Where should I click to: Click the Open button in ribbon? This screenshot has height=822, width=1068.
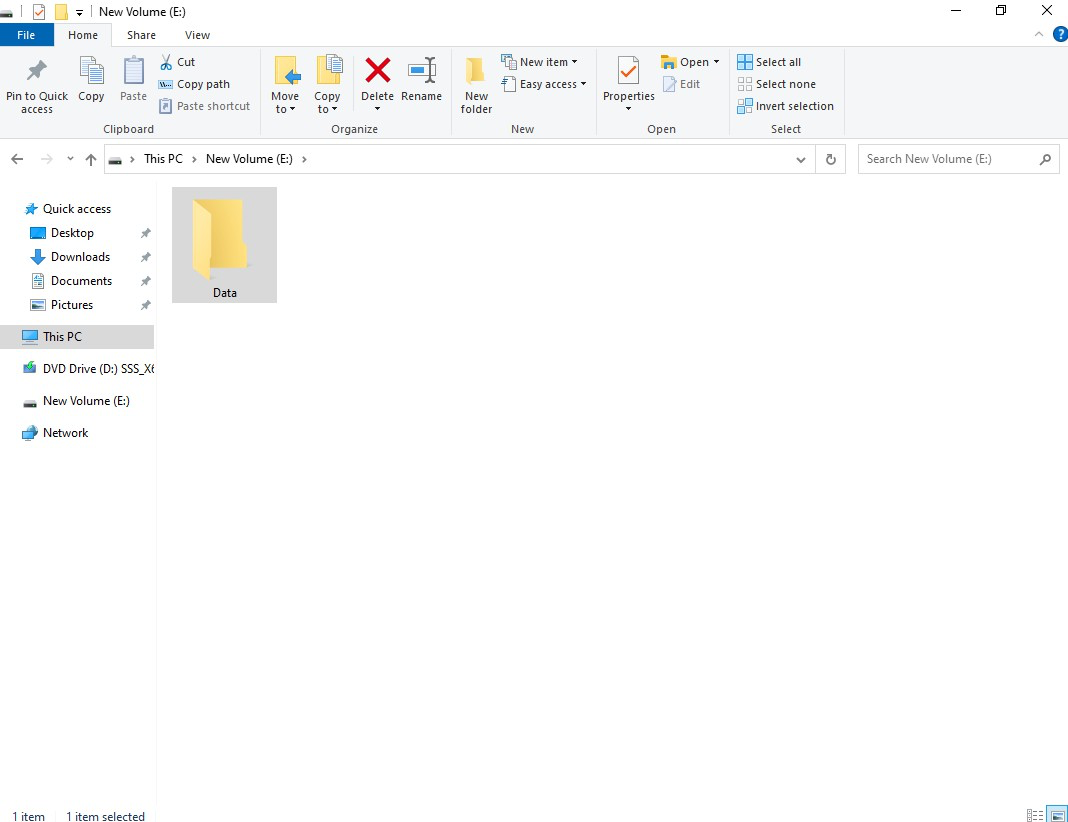coord(685,62)
